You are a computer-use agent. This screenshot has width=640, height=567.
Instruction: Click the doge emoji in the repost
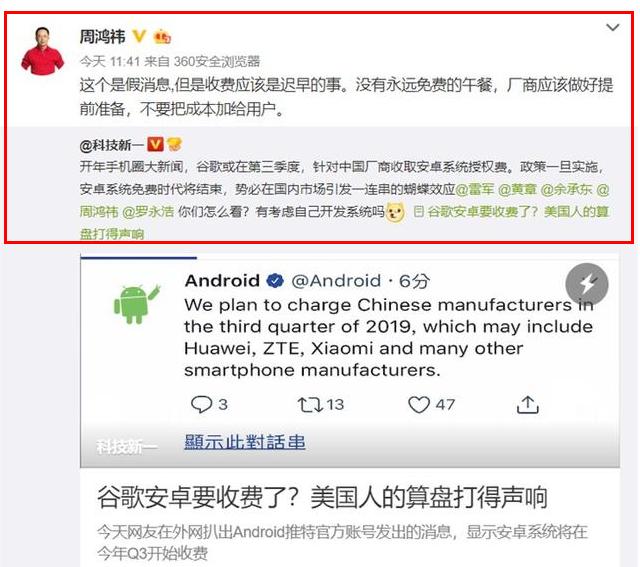[x=395, y=212]
